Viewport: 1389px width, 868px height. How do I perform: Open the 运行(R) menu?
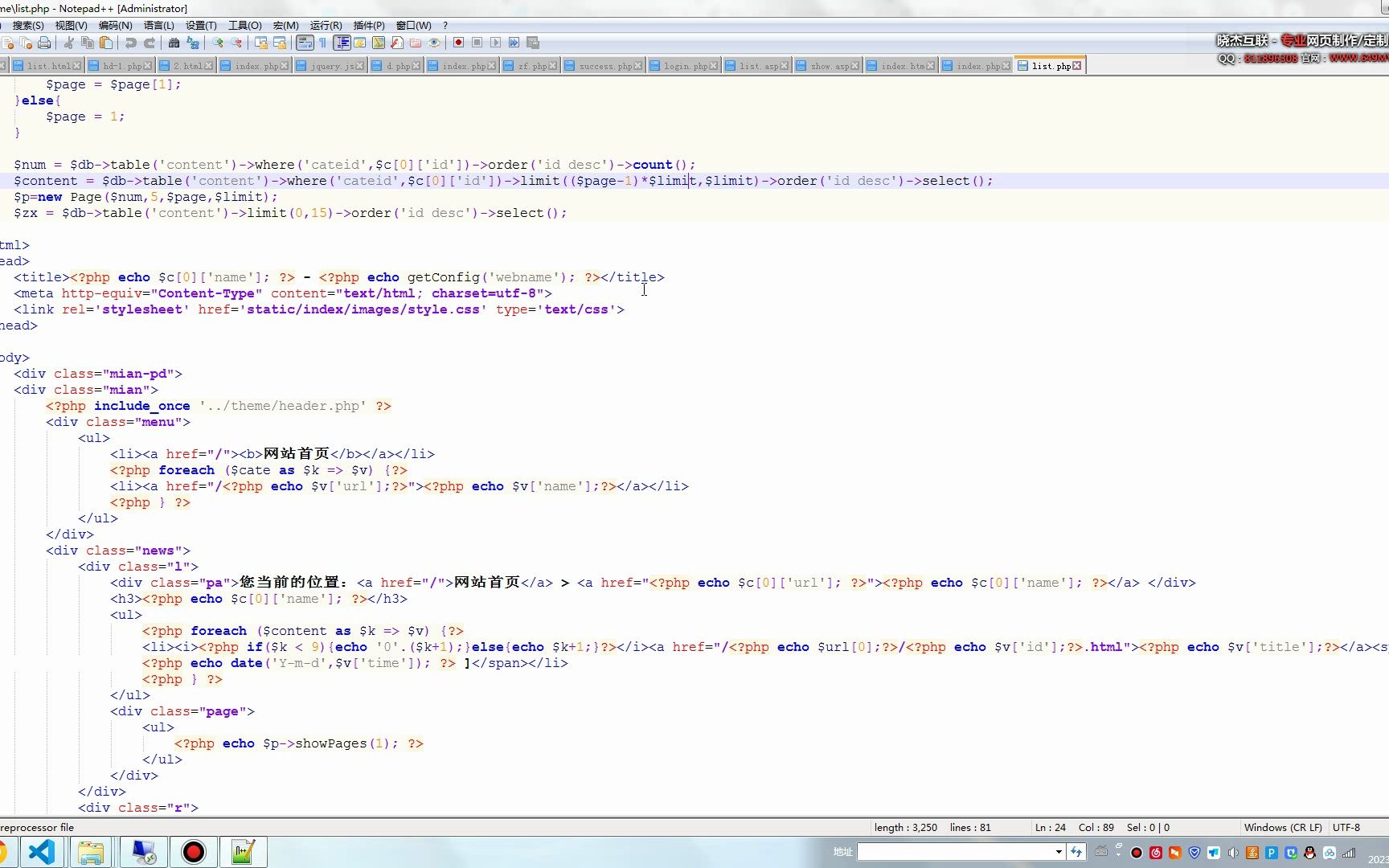coord(326,26)
